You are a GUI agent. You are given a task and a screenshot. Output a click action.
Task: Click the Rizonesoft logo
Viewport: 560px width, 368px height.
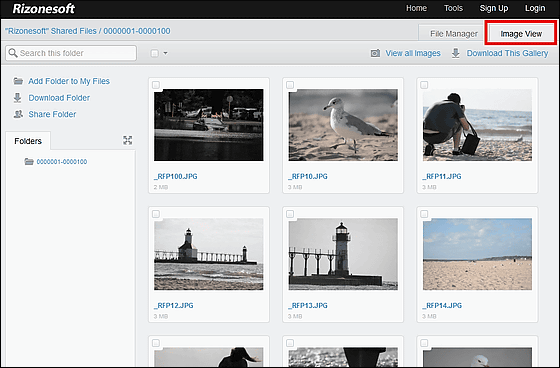pyautogui.click(x=44, y=9)
